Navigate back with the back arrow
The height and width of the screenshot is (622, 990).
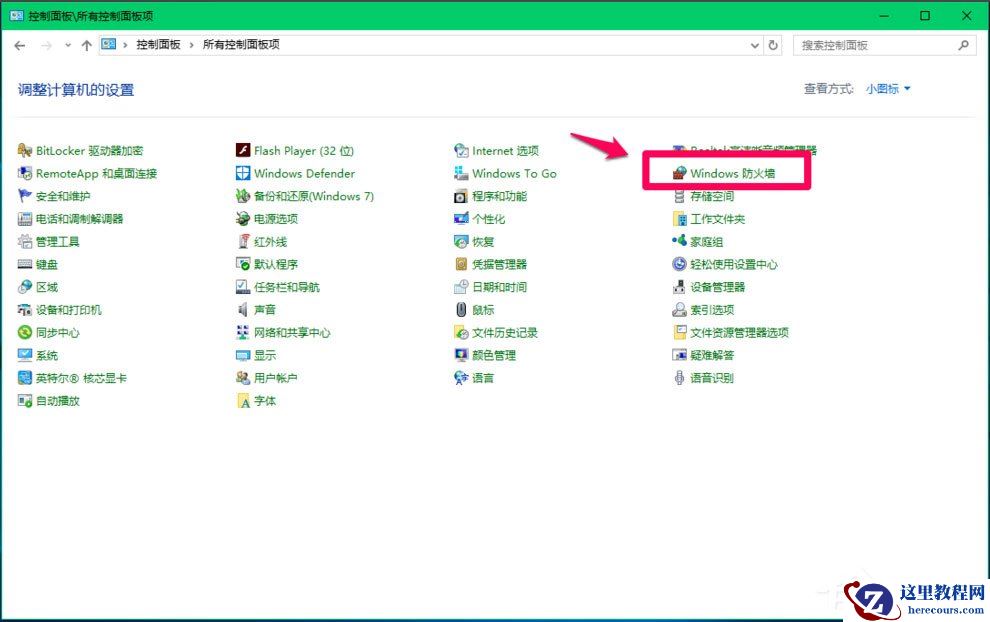click(x=18, y=44)
